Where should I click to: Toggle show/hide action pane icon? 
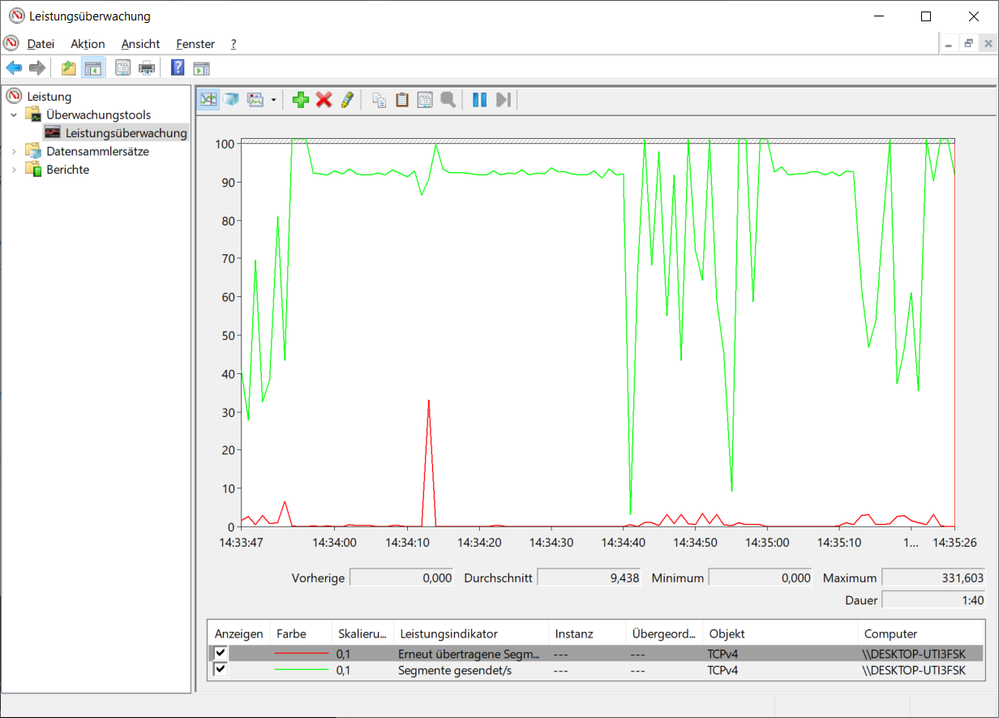(201, 68)
